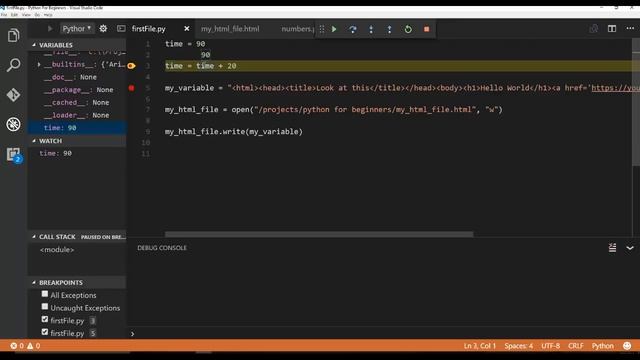
Task: Open the Explorer view in activity bar
Action: tap(13, 36)
